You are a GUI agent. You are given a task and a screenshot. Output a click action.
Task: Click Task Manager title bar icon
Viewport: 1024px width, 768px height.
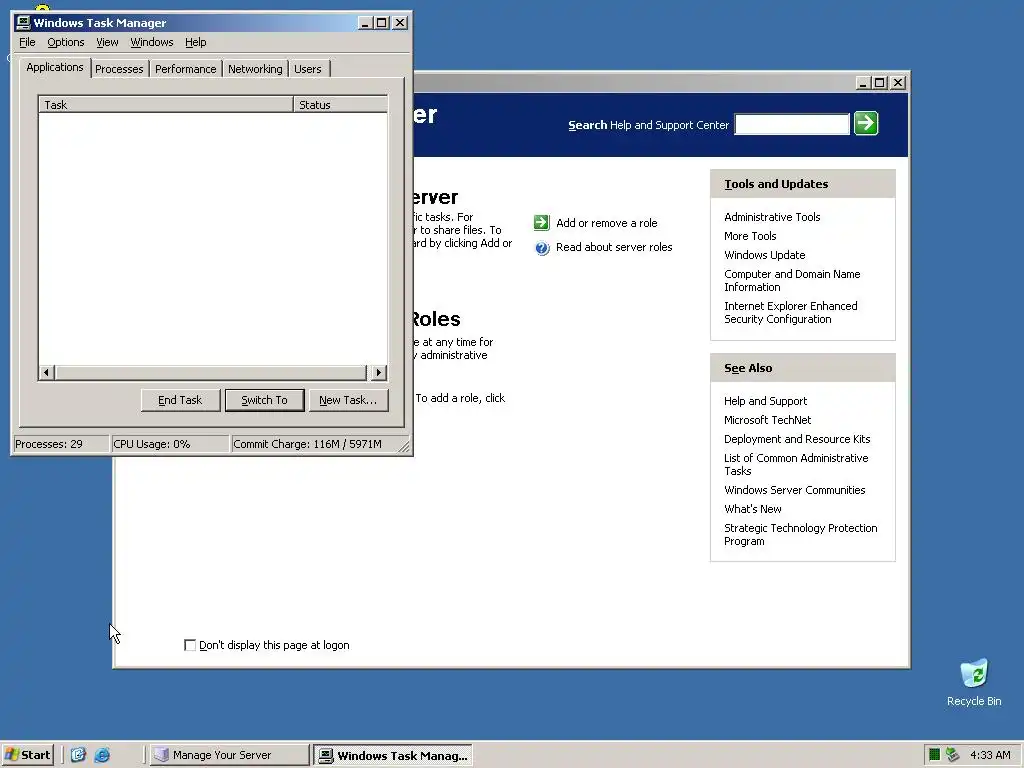[23, 23]
